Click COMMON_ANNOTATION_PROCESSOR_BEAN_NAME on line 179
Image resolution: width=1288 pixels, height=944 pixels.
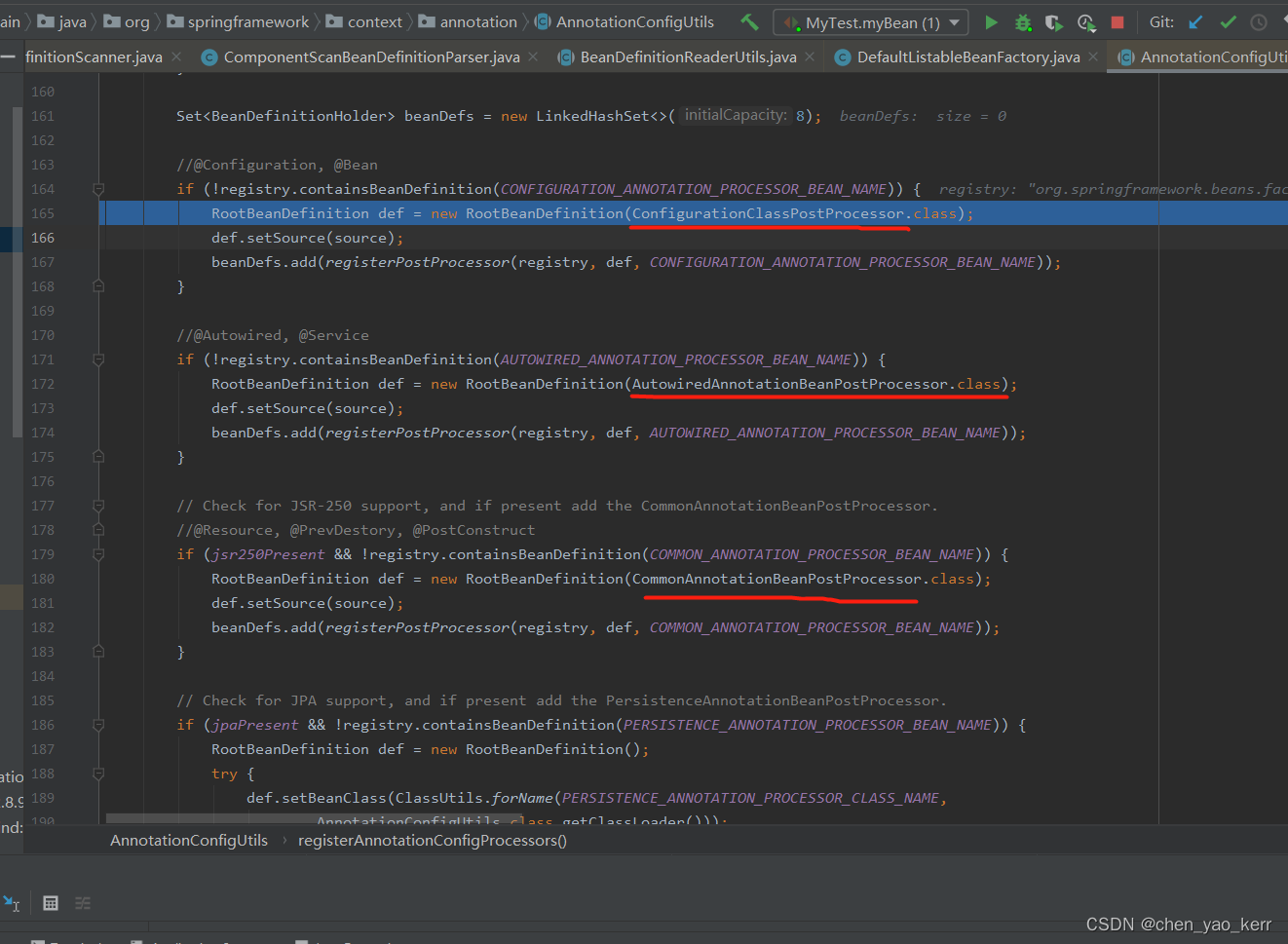pyautogui.click(x=813, y=554)
